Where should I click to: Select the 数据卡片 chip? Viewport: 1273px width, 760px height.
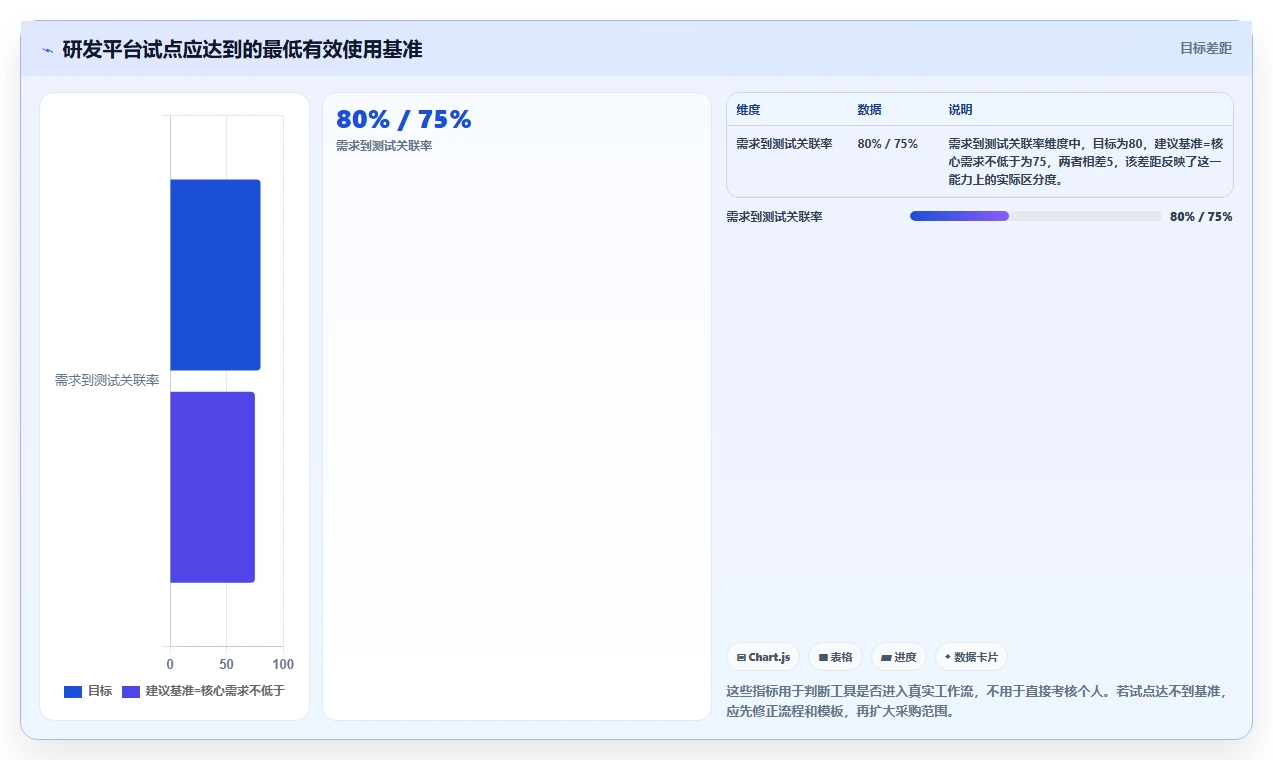tap(971, 657)
